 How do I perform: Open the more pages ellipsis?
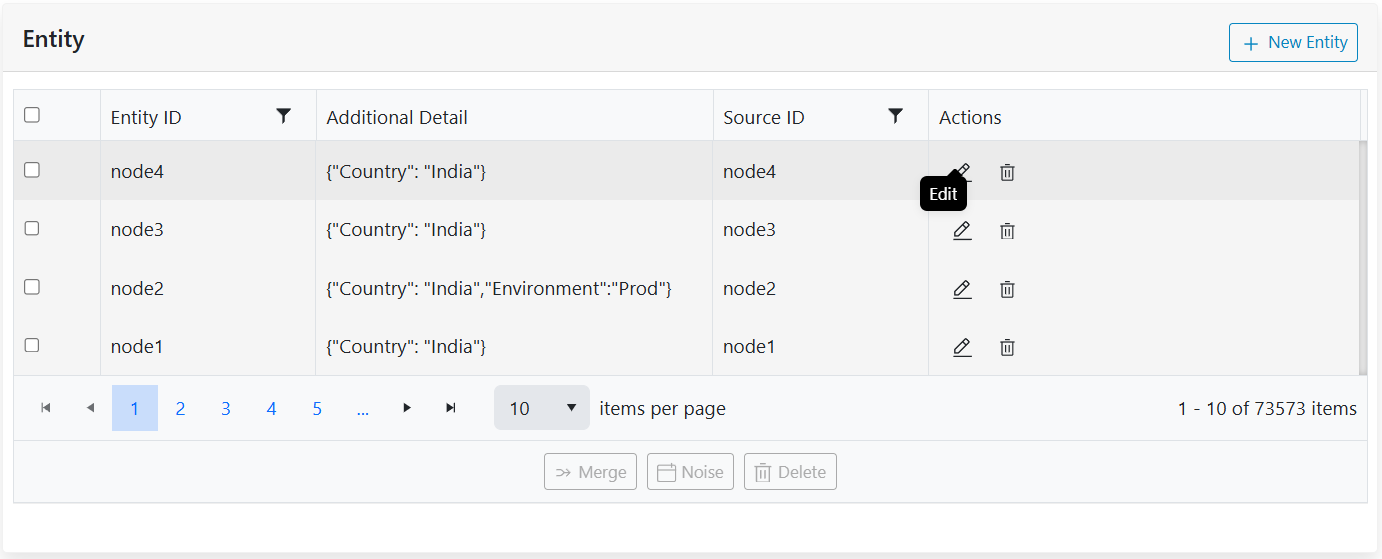coord(362,408)
